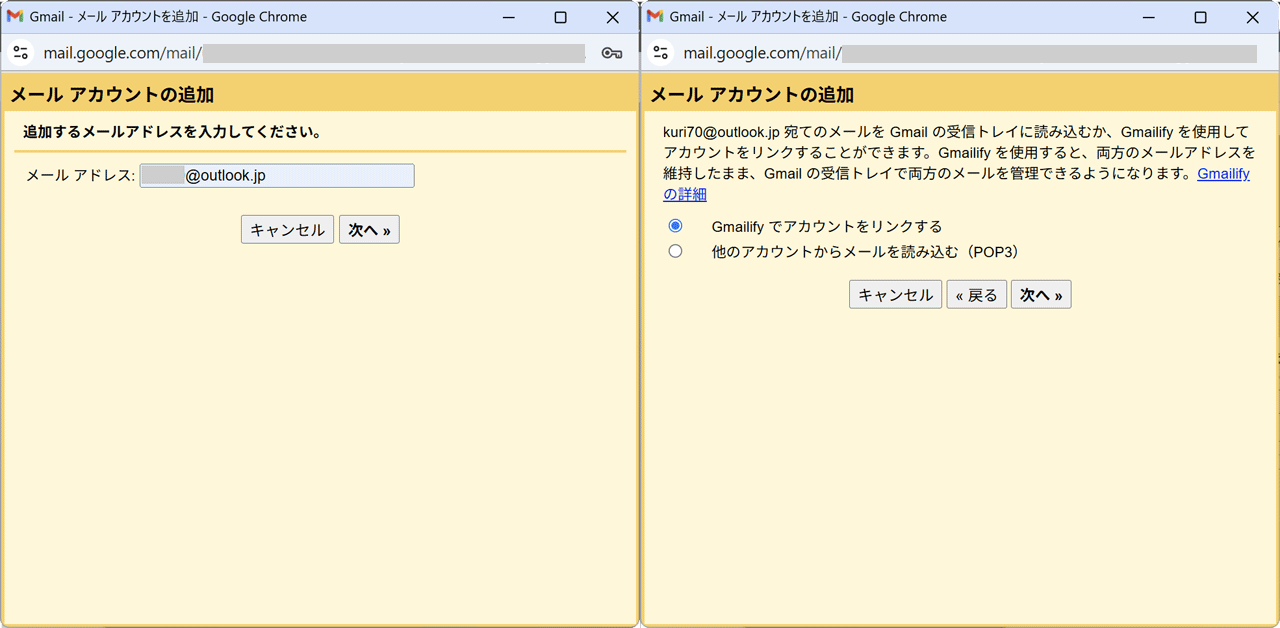Open the site info icon in the right window address bar
Screen dimensions: 1280x628
661,53
